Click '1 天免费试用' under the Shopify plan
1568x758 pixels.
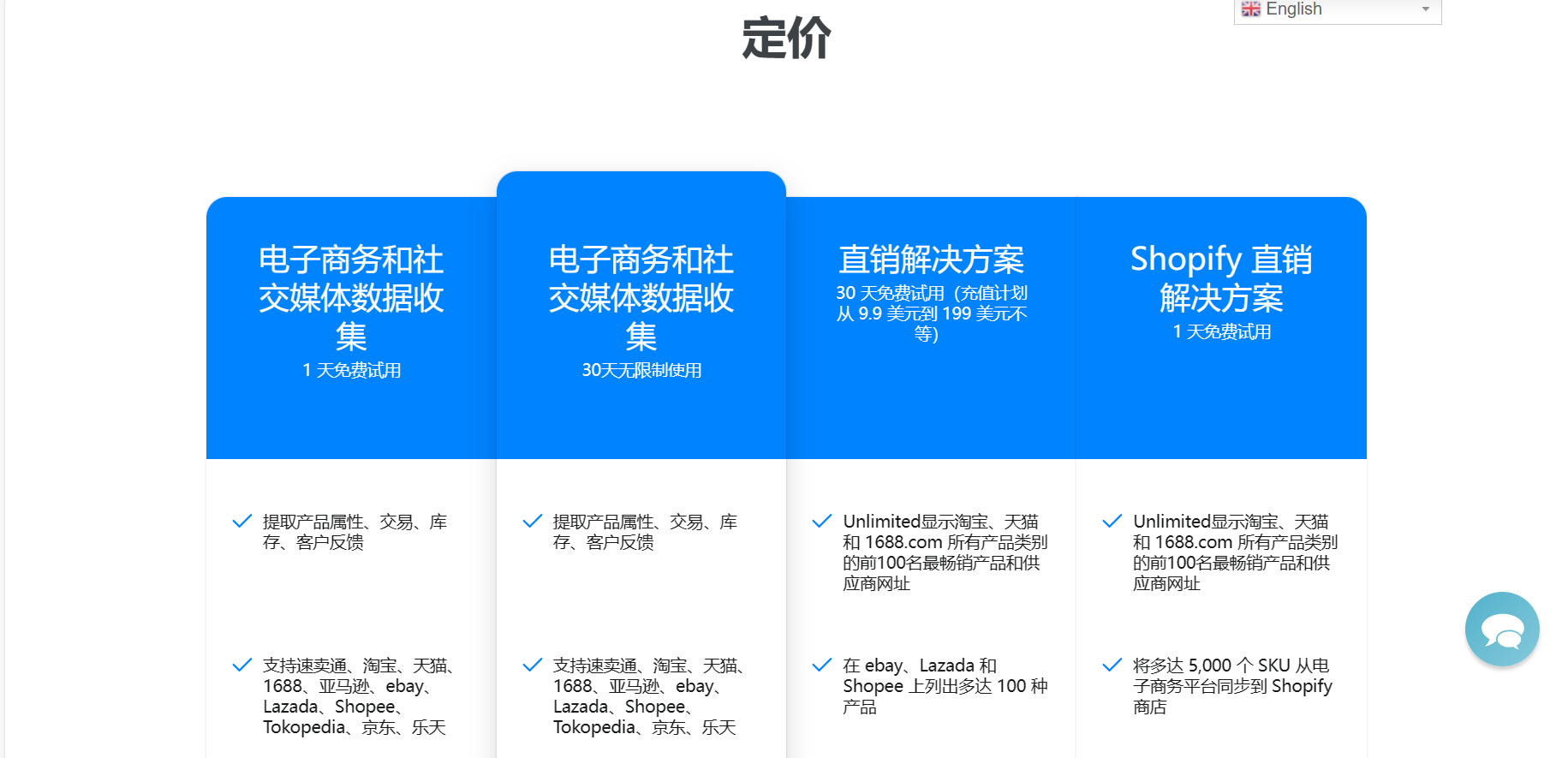point(1222,331)
